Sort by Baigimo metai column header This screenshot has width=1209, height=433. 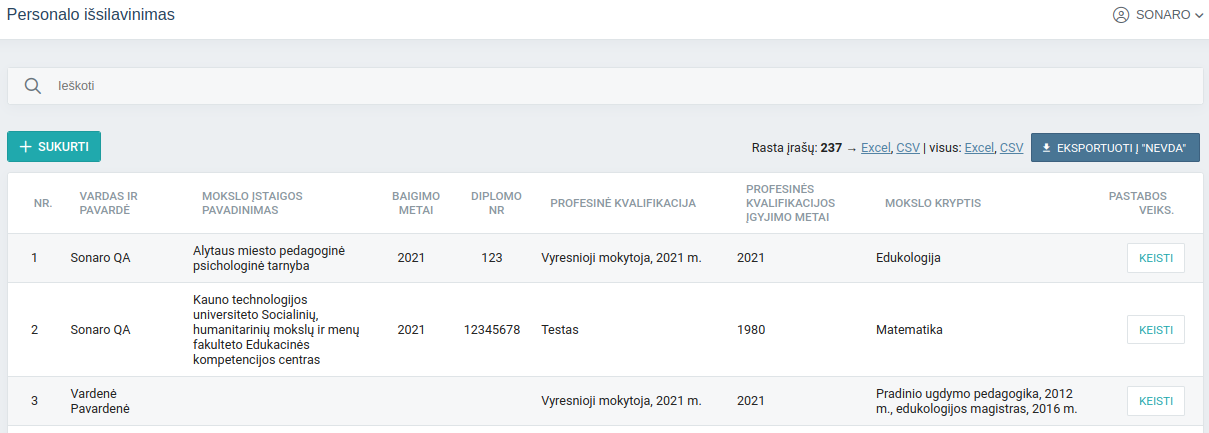click(x=415, y=203)
